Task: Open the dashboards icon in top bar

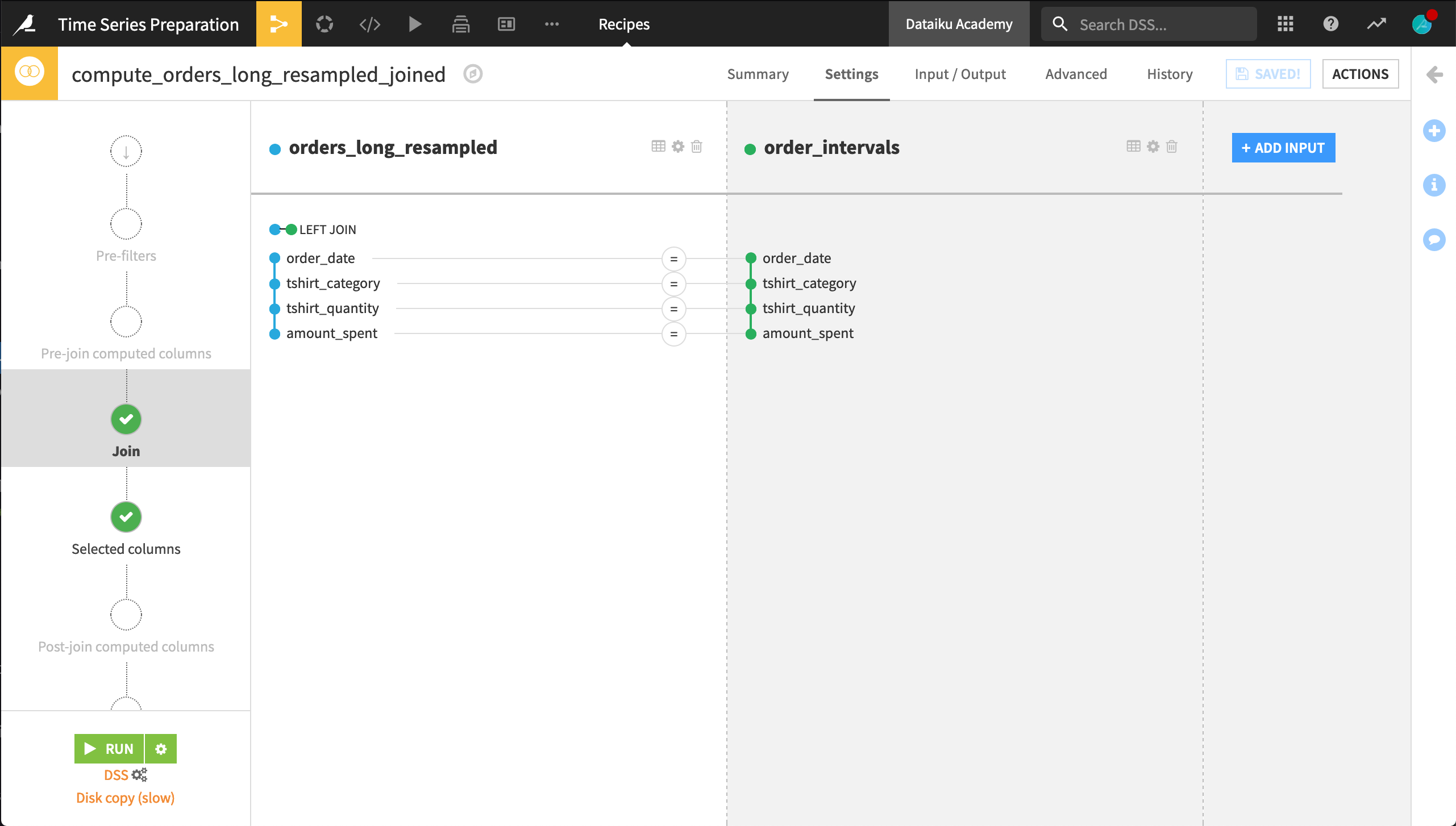Action: [506, 24]
